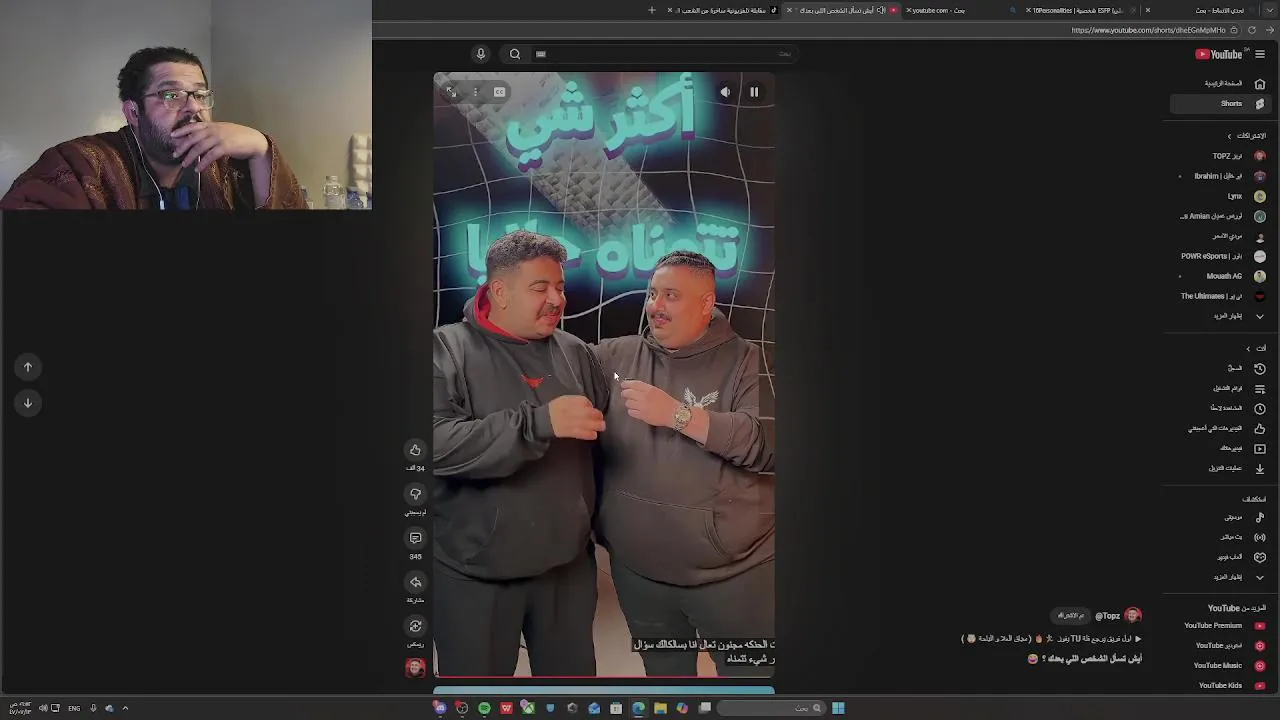Reload the page via browser refresh
The width and height of the screenshot is (1280, 720).
pos(1252,30)
